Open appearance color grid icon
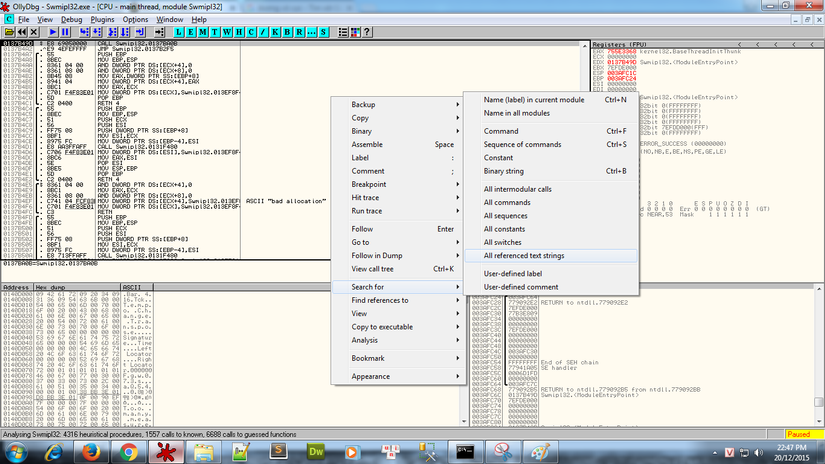 (356, 32)
